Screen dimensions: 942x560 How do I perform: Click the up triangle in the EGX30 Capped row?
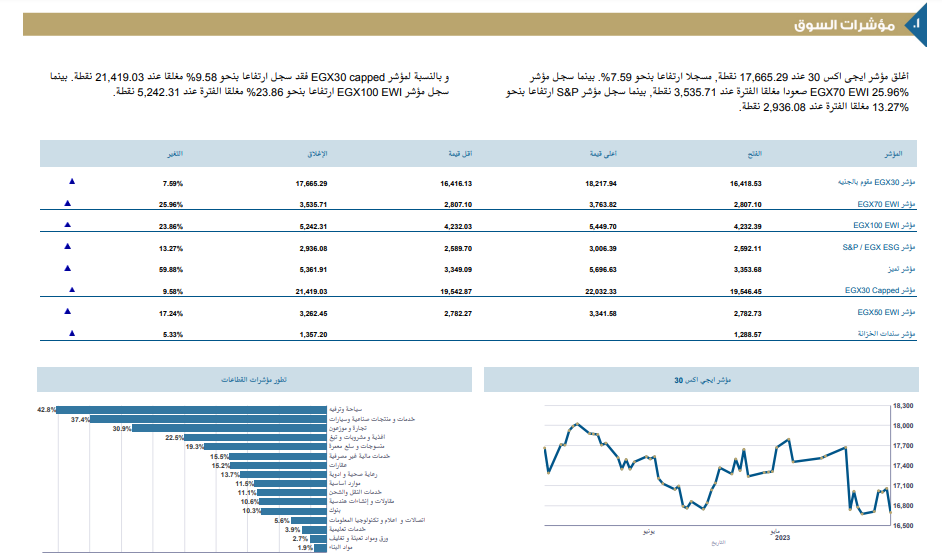(71, 290)
